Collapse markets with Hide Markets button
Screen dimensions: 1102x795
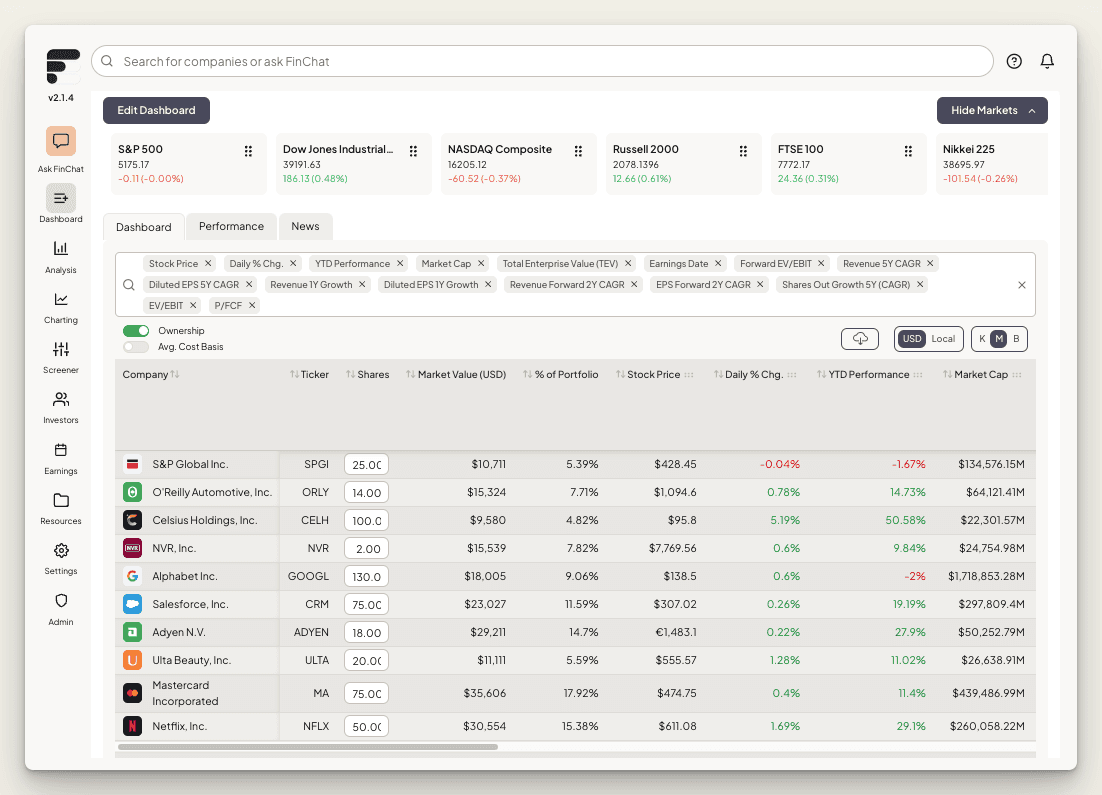point(992,110)
